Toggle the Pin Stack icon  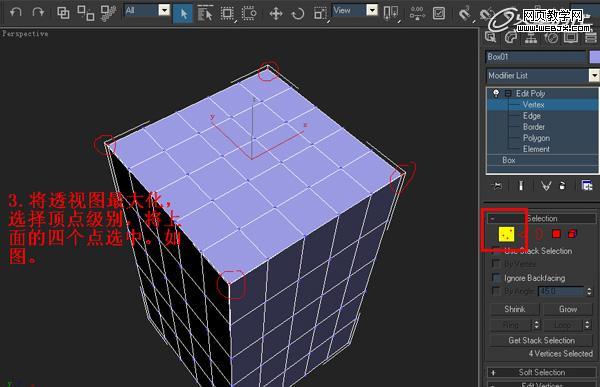pyautogui.click(x=497, y=186)
